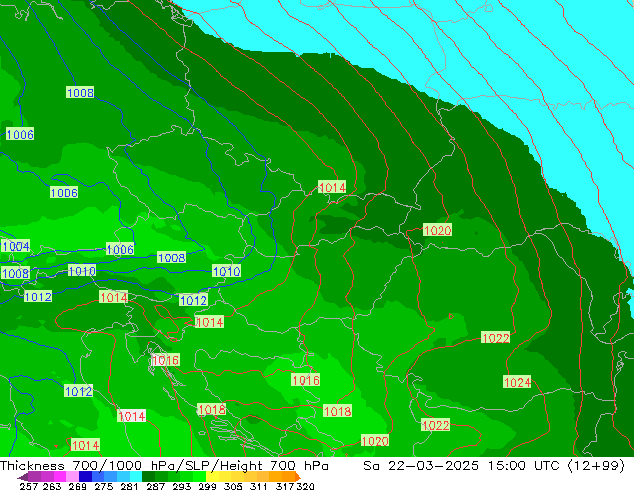Viewport: 634px width, 490px height.
Task: Select the darkest green legend swatch
Action: pyautogui.click(x=148, y=477)
